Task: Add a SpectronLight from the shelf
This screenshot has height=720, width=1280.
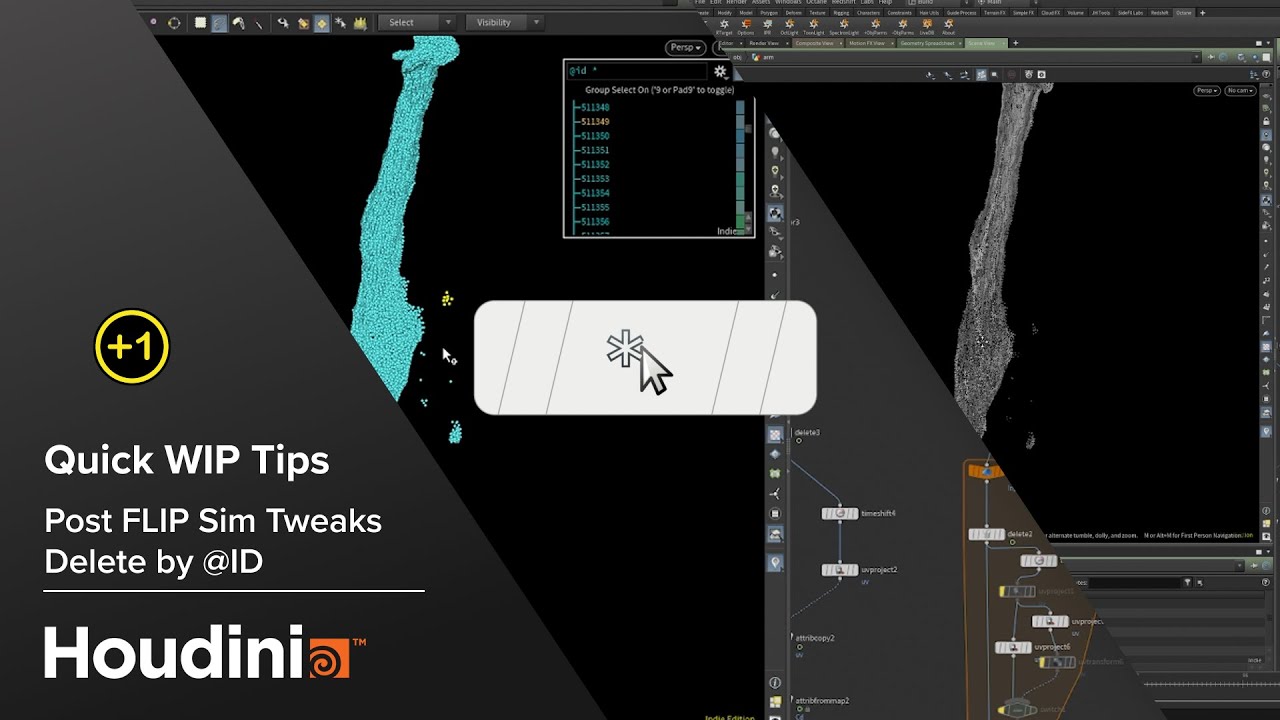Action: (x=844, y=26)
